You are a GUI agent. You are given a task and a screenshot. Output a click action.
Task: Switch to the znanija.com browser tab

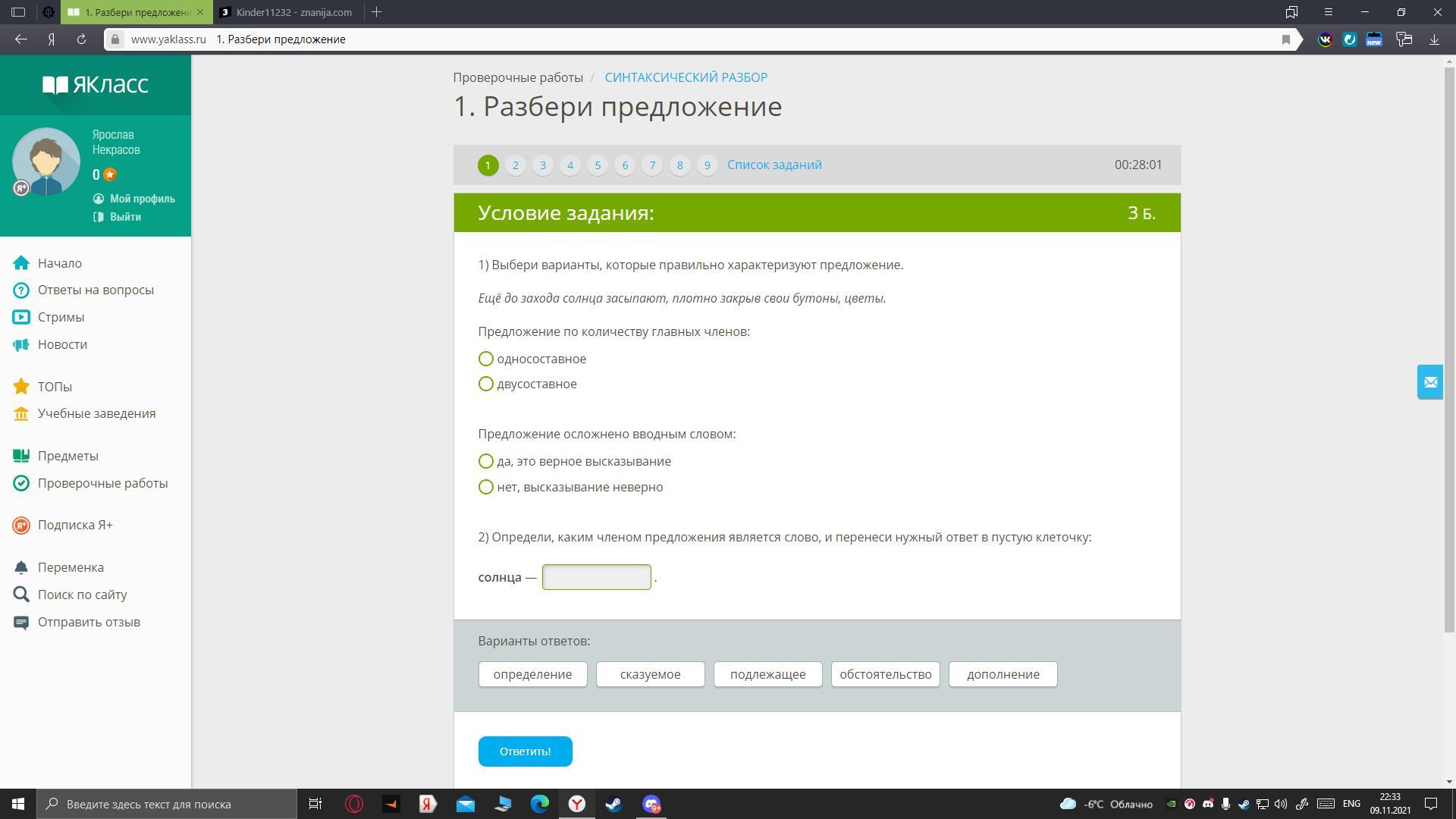(x=288, y=12)
